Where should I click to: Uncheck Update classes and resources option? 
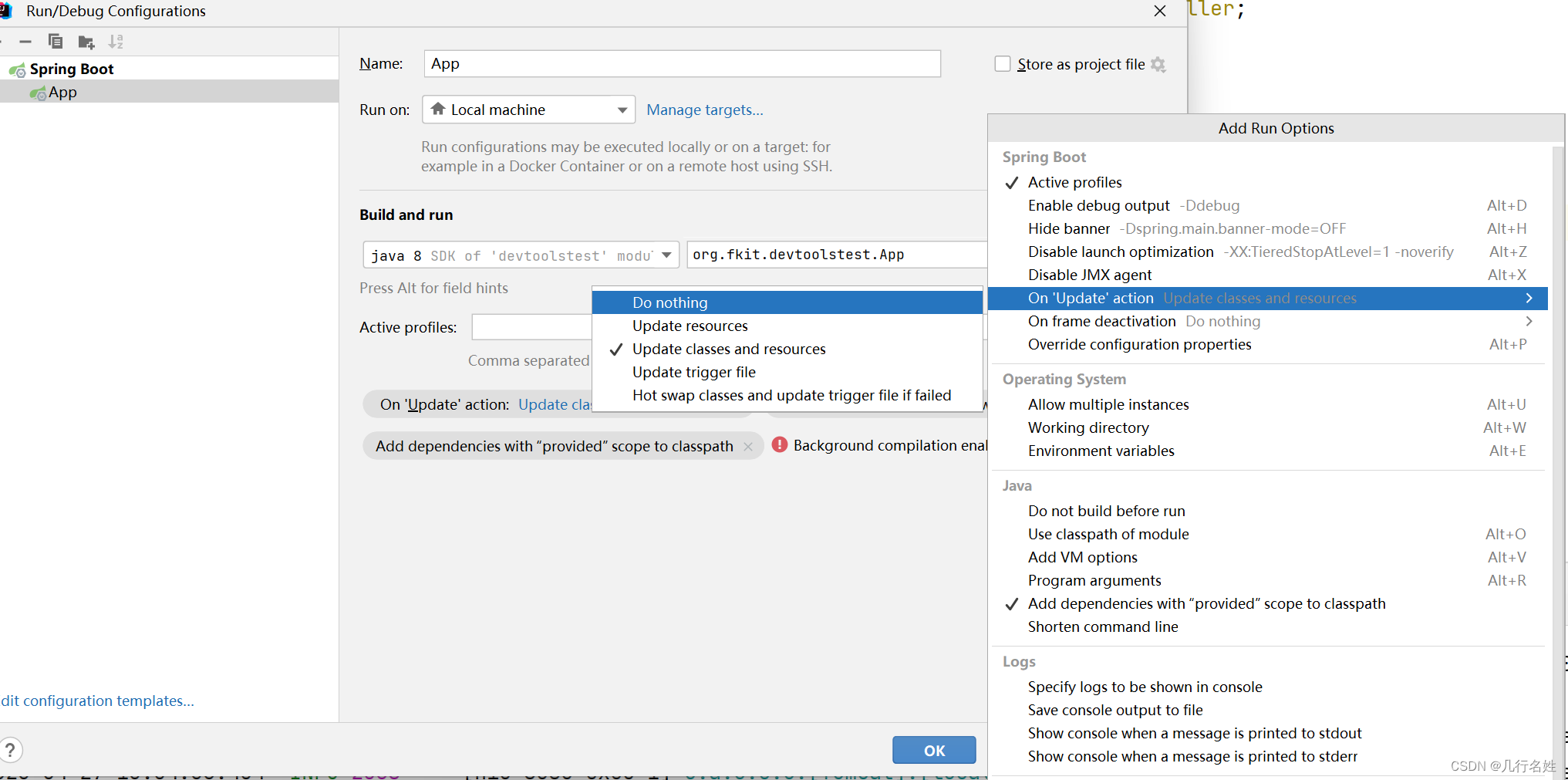(x=728, y=349)
